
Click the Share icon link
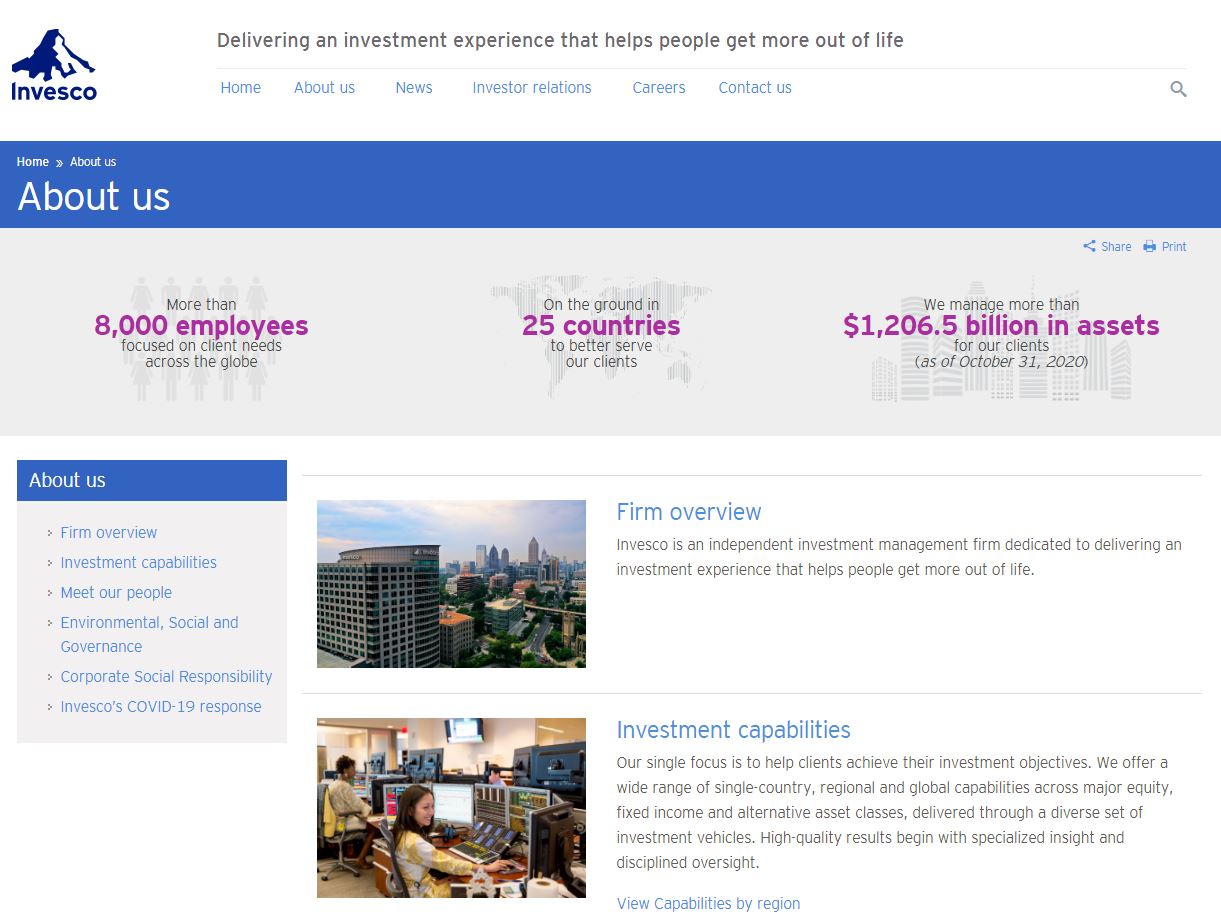pyautogui.click(x=1107, y=246)
